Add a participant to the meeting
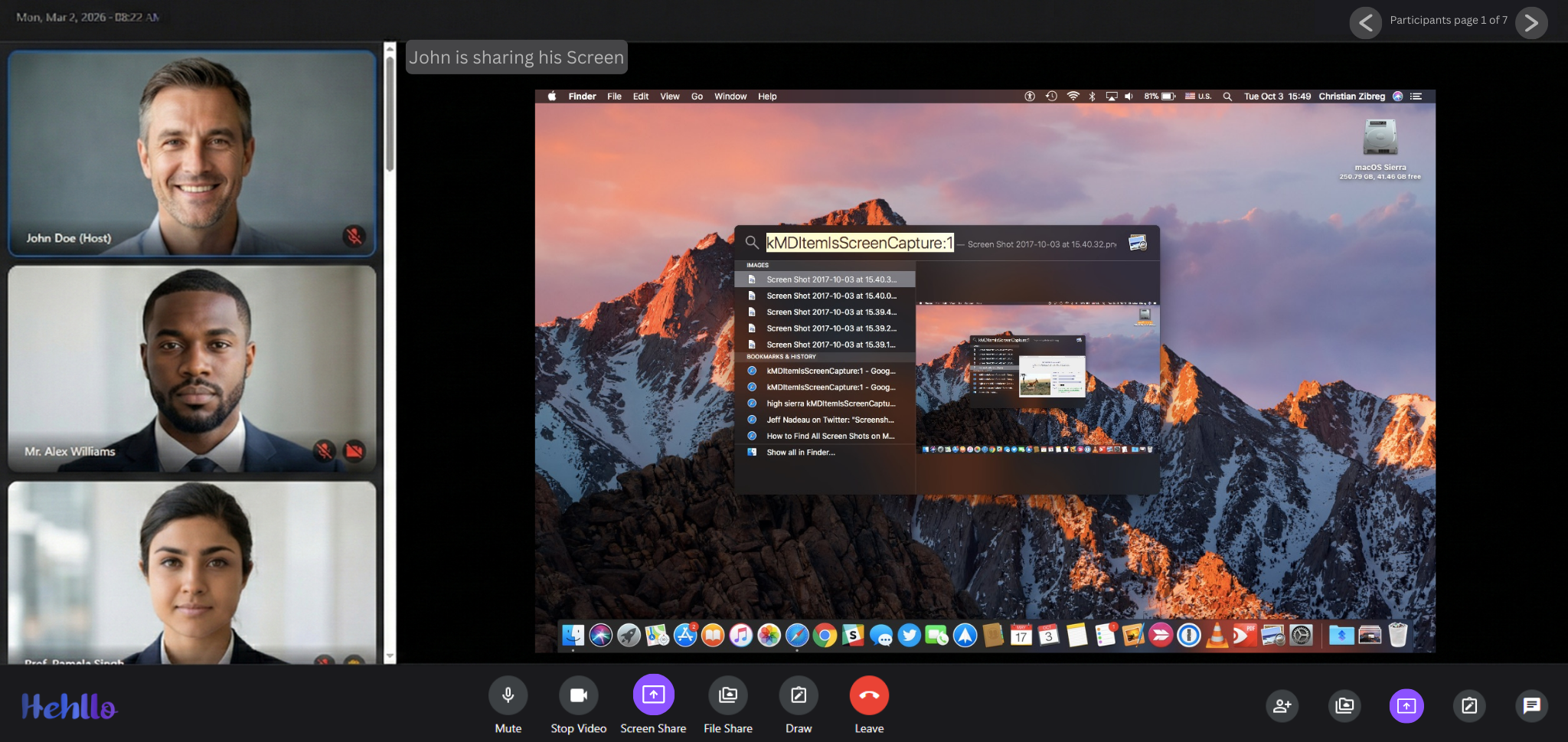The height and width of the screenshot is (742, 1568). coord(1282,706)
